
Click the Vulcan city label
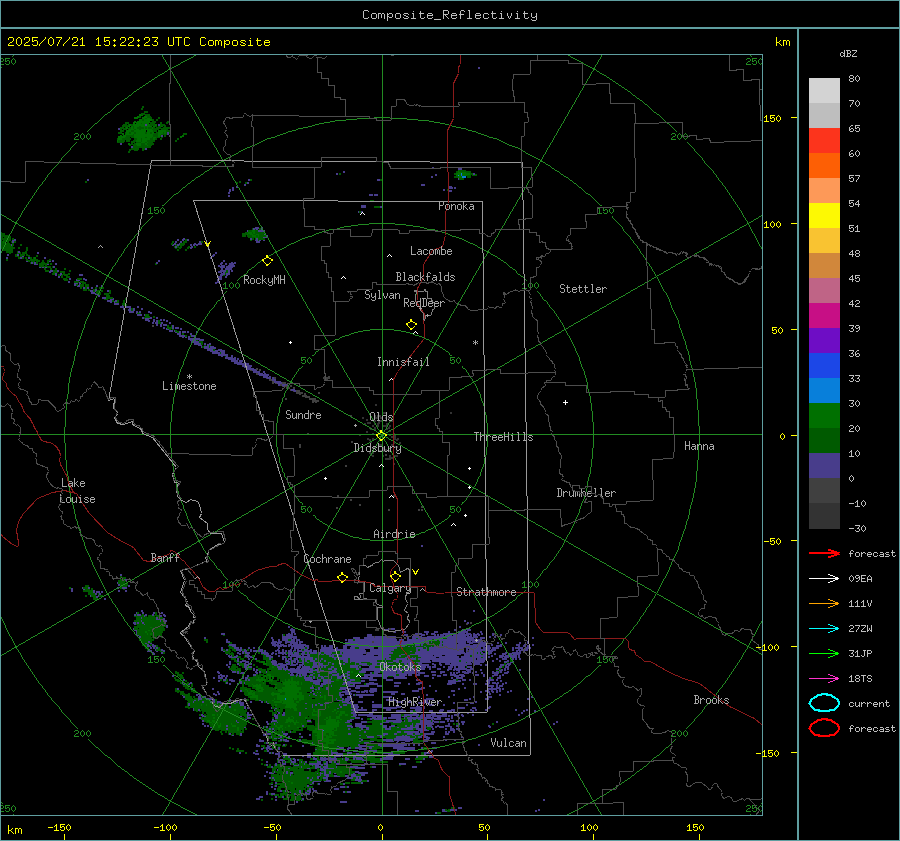pyautogui.click(x=508, y=743)
